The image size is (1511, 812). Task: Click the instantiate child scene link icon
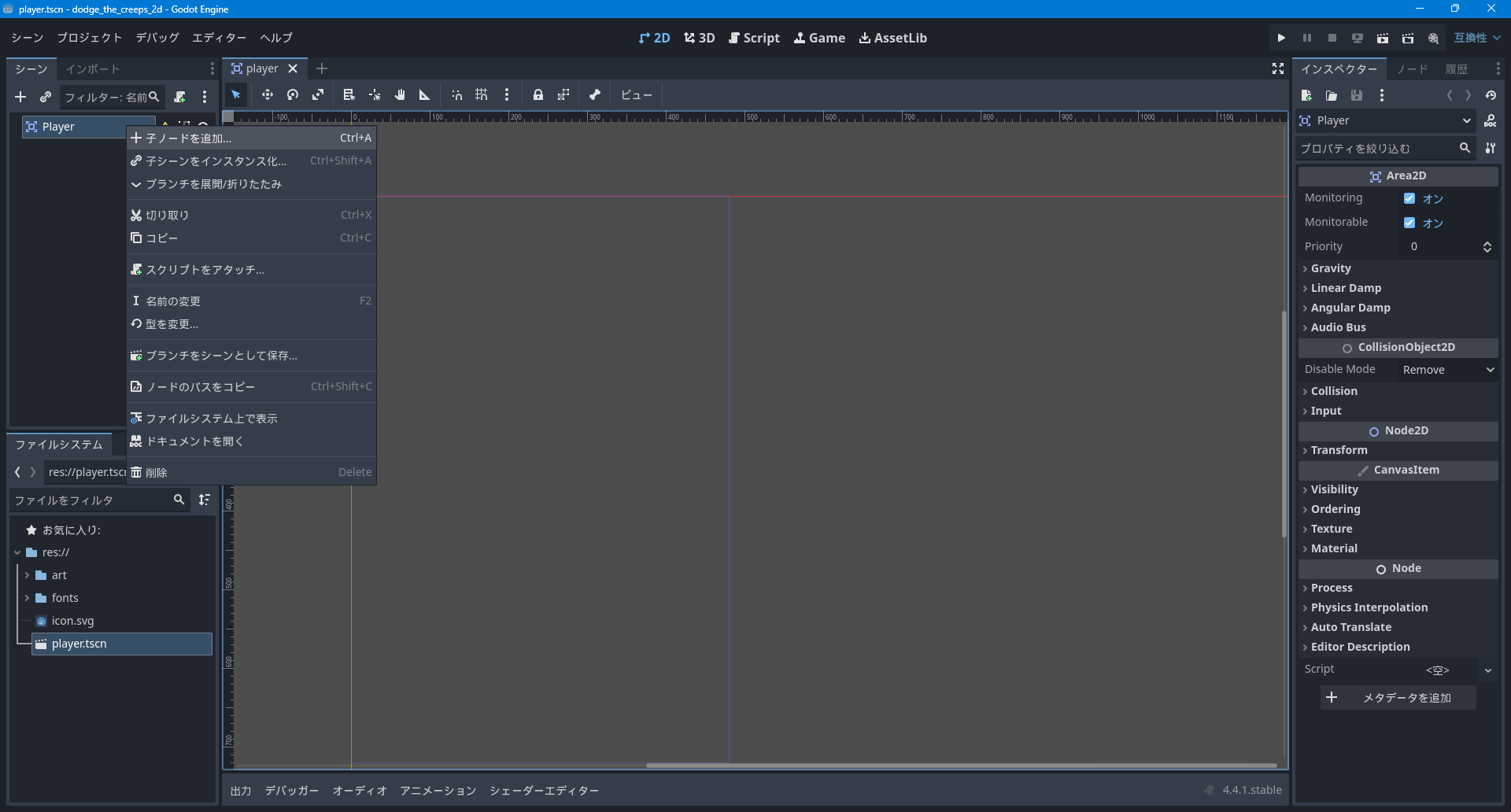[x=46, y=97]
